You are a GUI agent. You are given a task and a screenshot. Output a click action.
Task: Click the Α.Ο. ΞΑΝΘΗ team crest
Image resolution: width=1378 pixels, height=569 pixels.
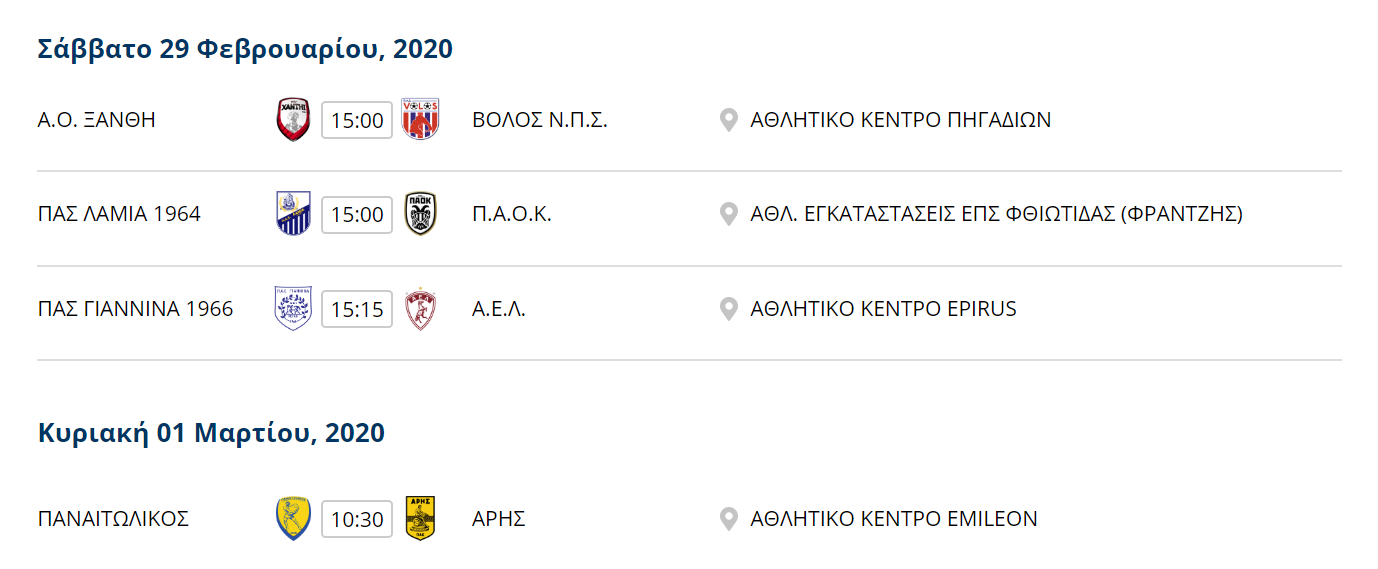(293, 119)
